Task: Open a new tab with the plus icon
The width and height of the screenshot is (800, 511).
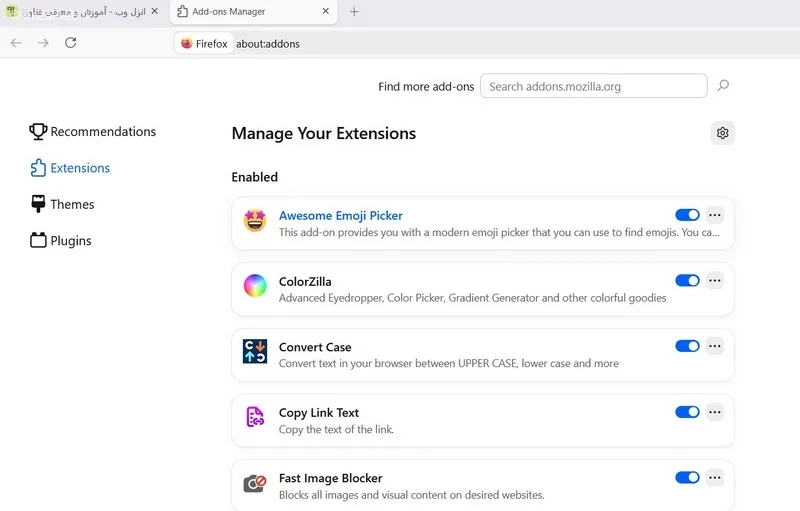Action: click(354, 11)
